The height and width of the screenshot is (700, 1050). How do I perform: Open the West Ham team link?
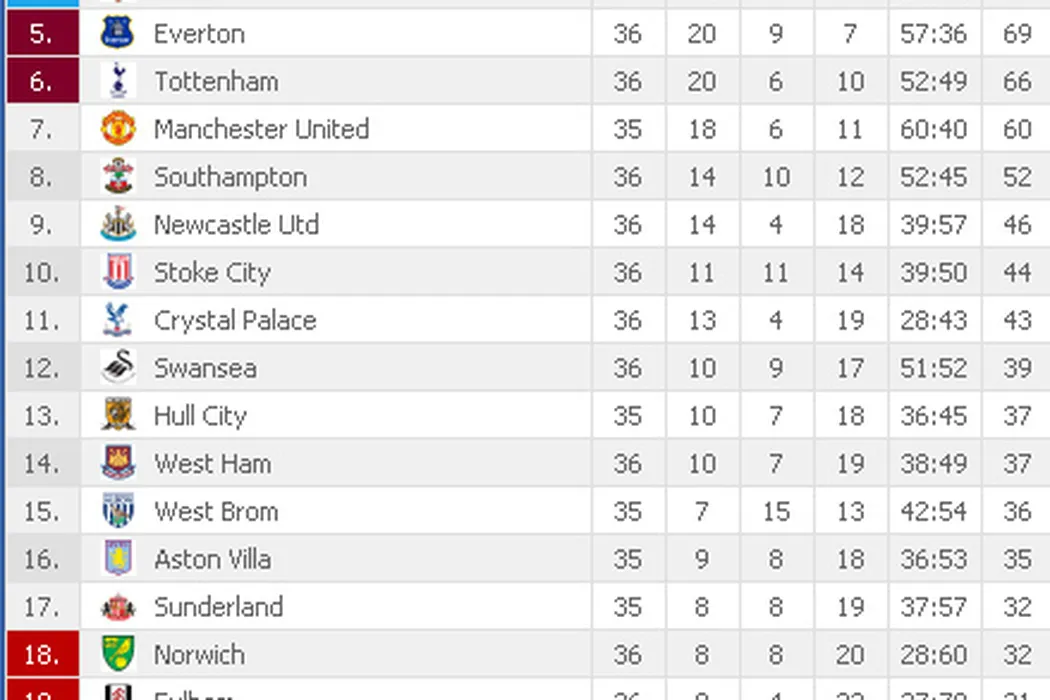click(212, 464)
